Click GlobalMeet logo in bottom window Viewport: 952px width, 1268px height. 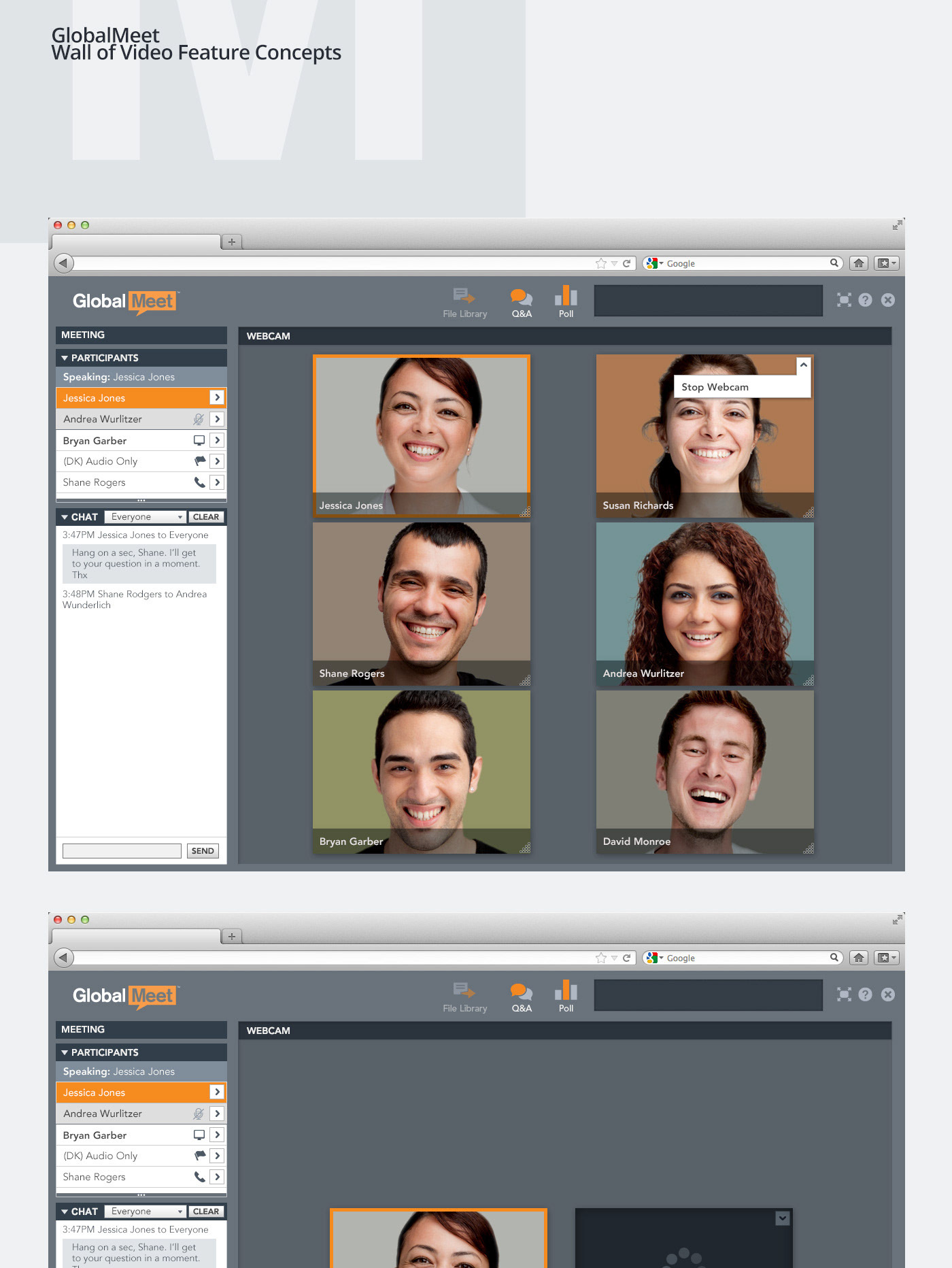tap(125, 997)
